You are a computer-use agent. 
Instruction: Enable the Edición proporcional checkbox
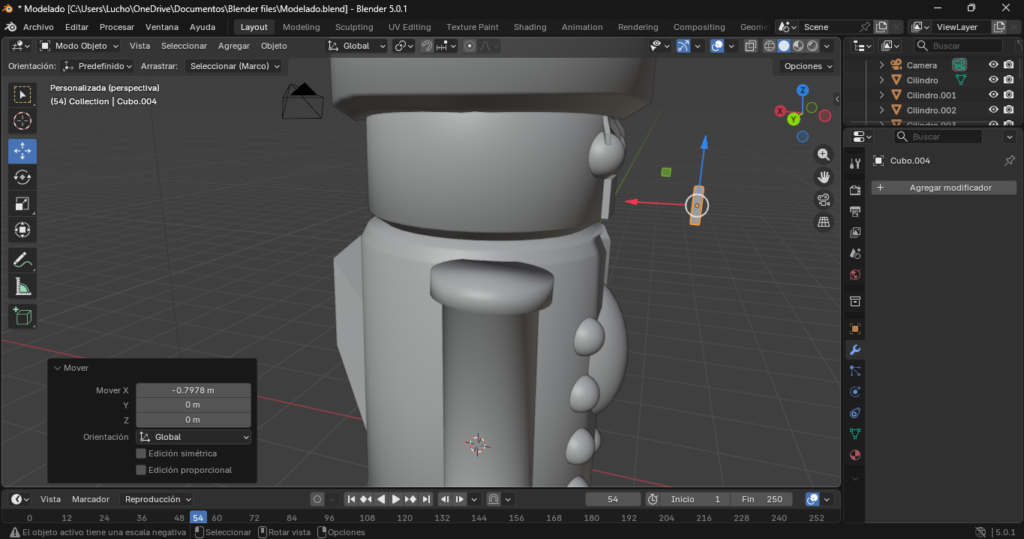click(x=141, y=470)
